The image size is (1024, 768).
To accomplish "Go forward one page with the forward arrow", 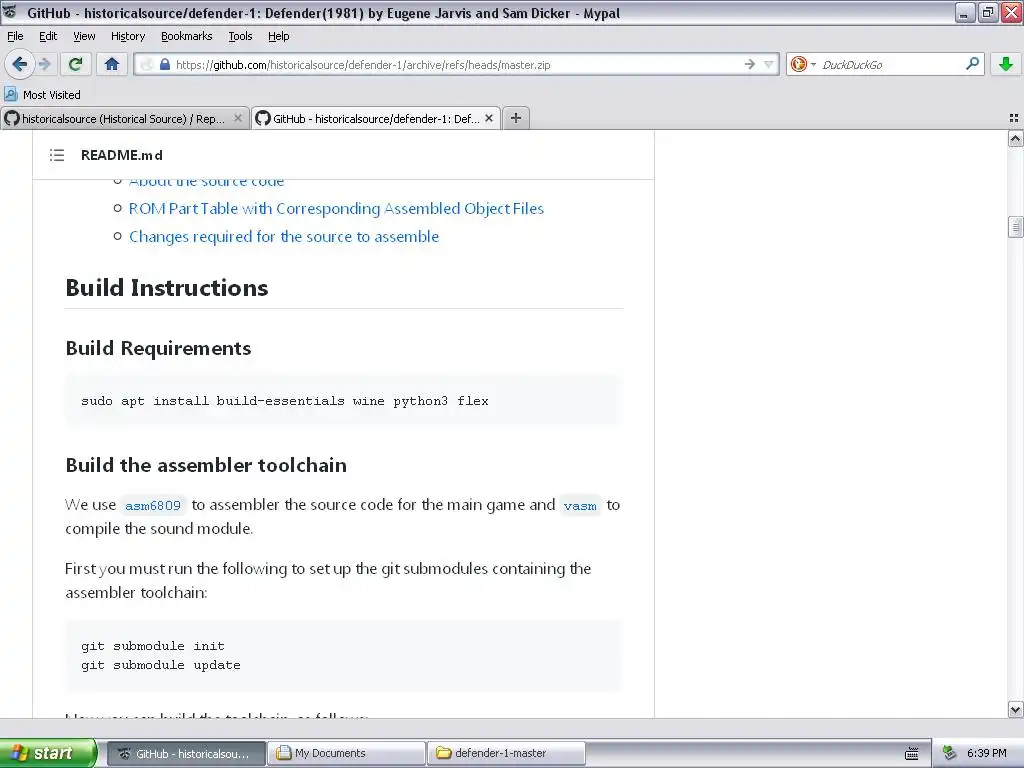I will click(x=44, y=64).
